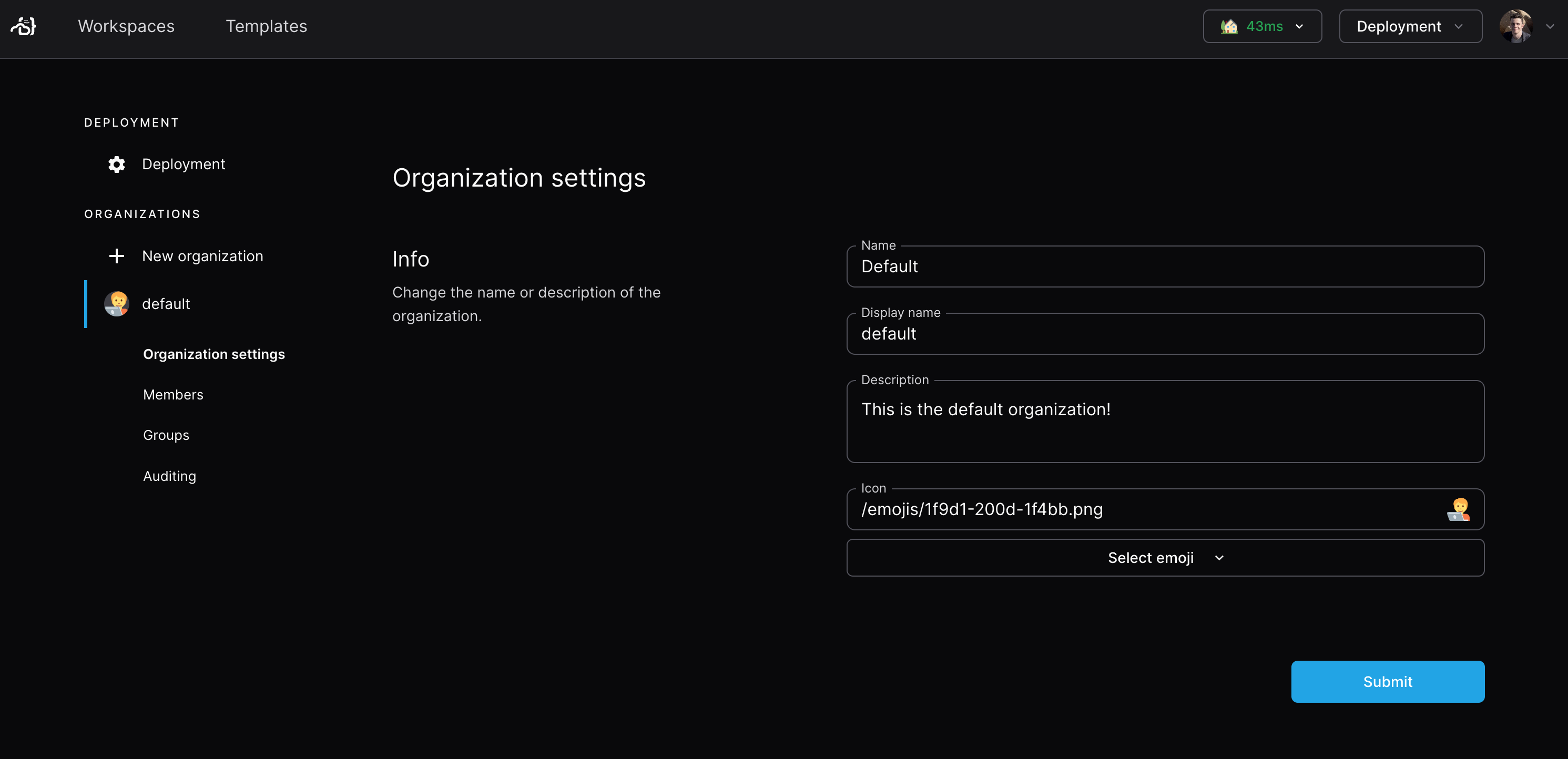The width and height of the screenshot is (1568, 759).
Task: Open the 43ms latency dropdown
Action: (x=1262, y=27)
